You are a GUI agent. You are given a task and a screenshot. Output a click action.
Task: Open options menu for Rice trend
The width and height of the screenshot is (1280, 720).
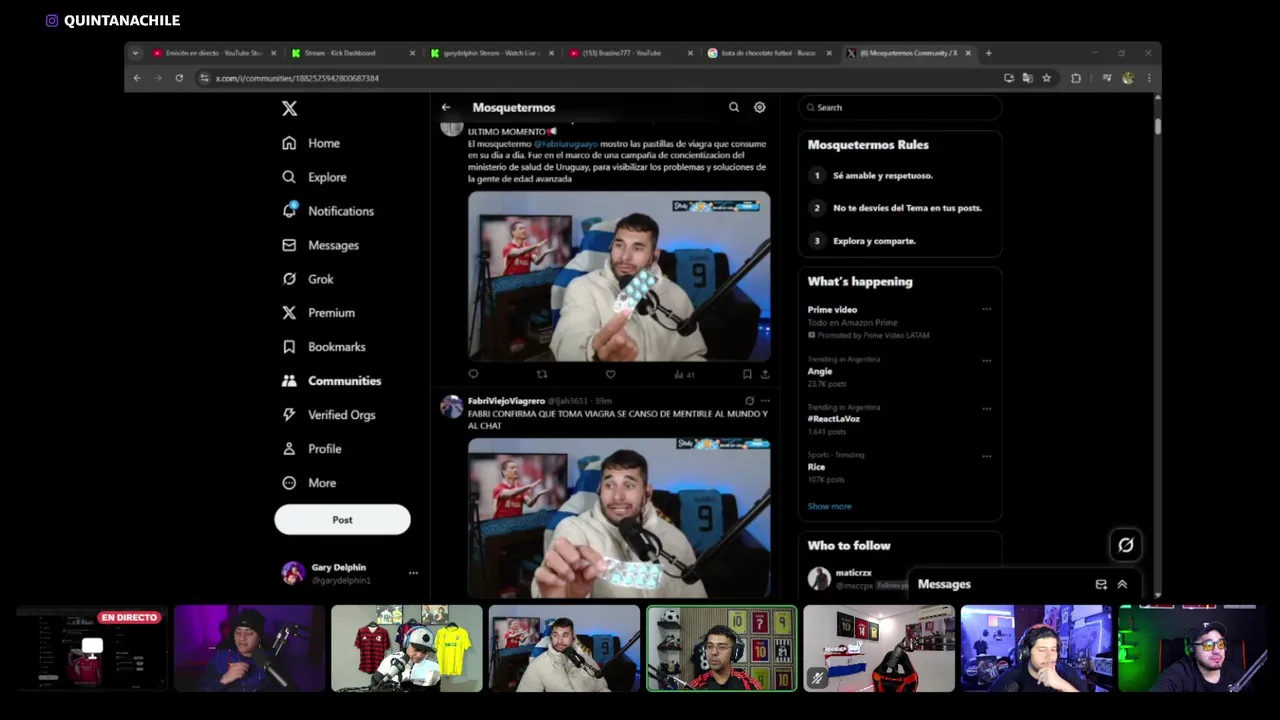tap(986, 456)
